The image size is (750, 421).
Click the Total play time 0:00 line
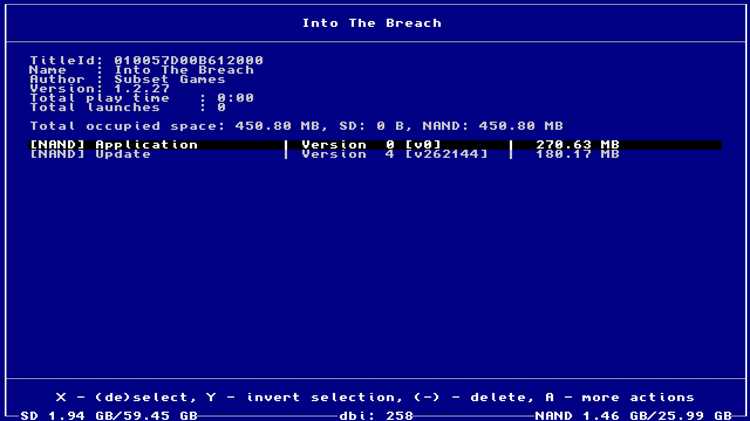(142, 98)
